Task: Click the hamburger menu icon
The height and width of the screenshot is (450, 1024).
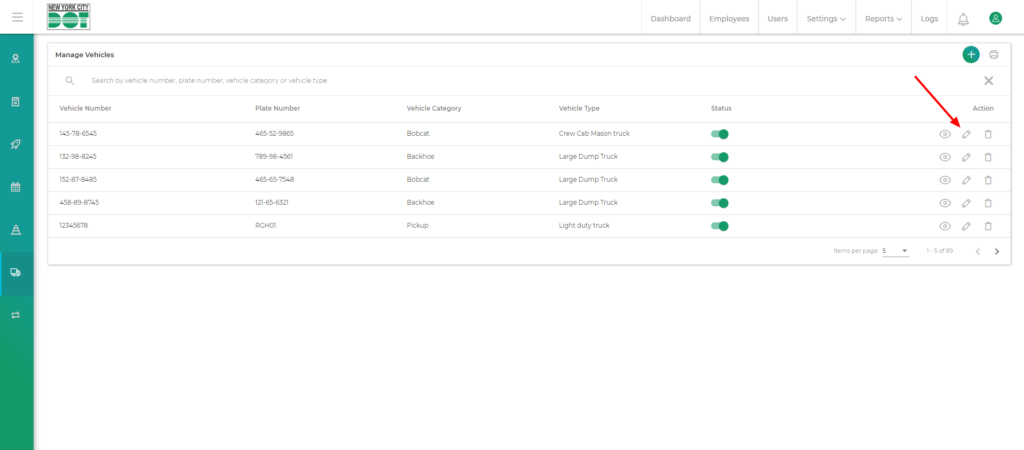Action: tap(17, 17)
